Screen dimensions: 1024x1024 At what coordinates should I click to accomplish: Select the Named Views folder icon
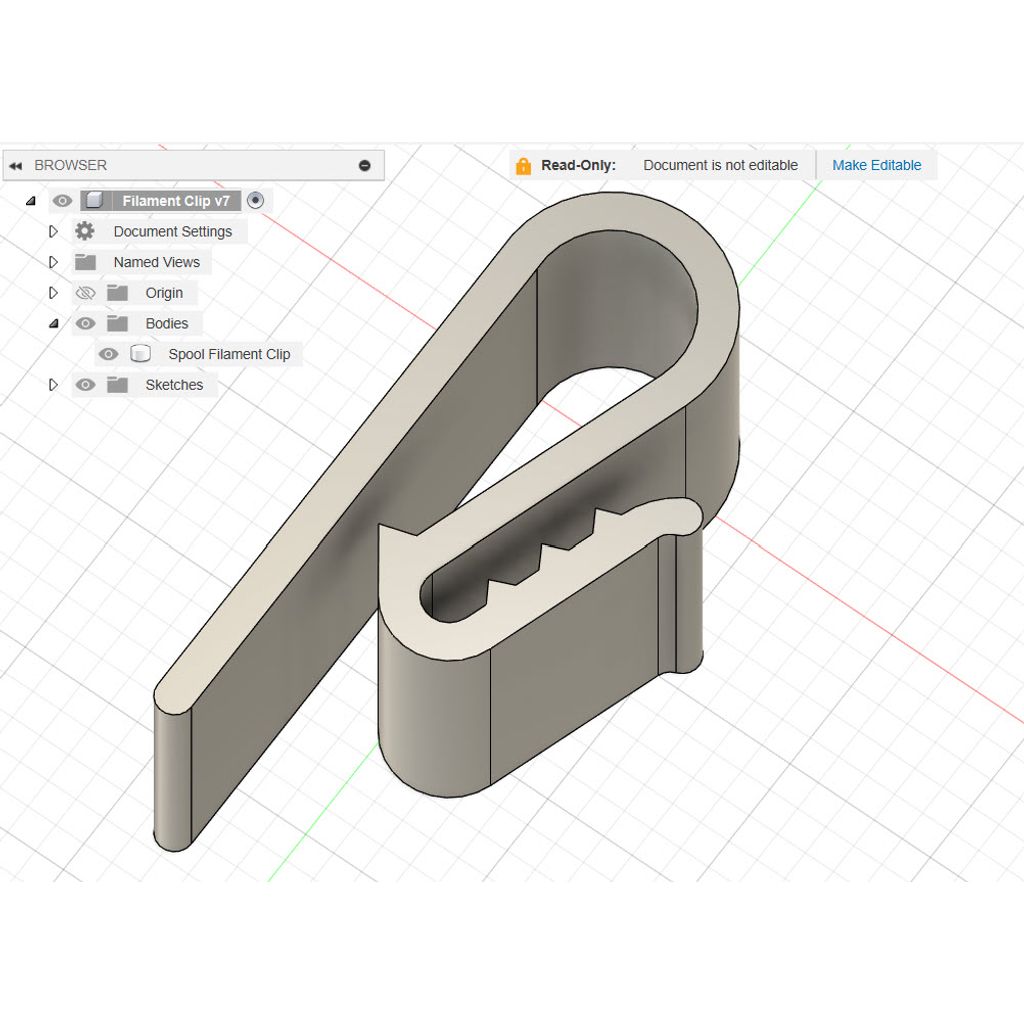point(86,262)
